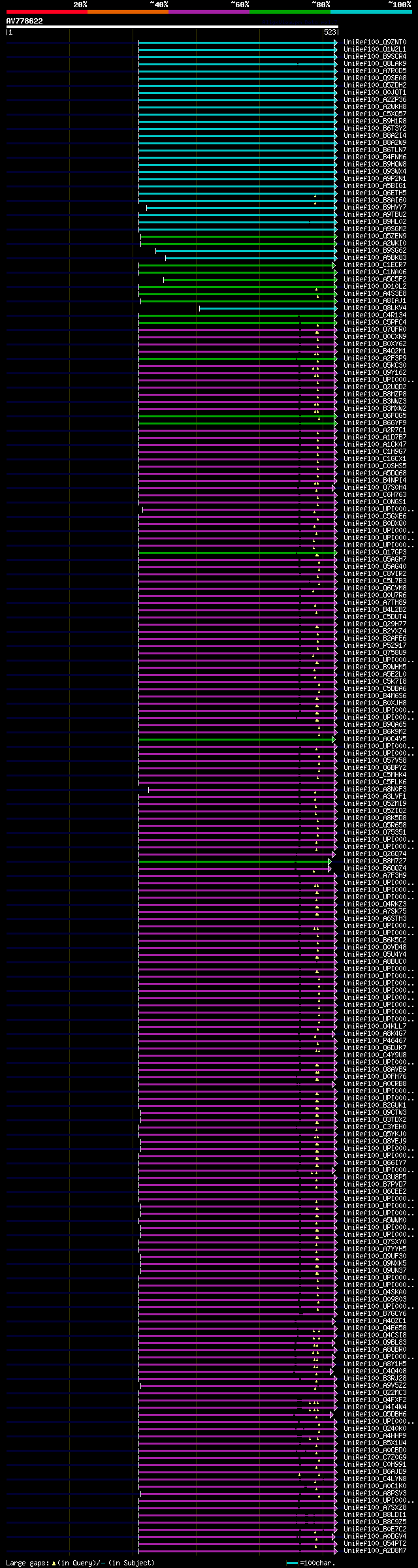The image size is (418, 1568).
Task: Click the cyan alignment bar for UniRef100_Q8LKV4
Action: [x=268, y=308]
